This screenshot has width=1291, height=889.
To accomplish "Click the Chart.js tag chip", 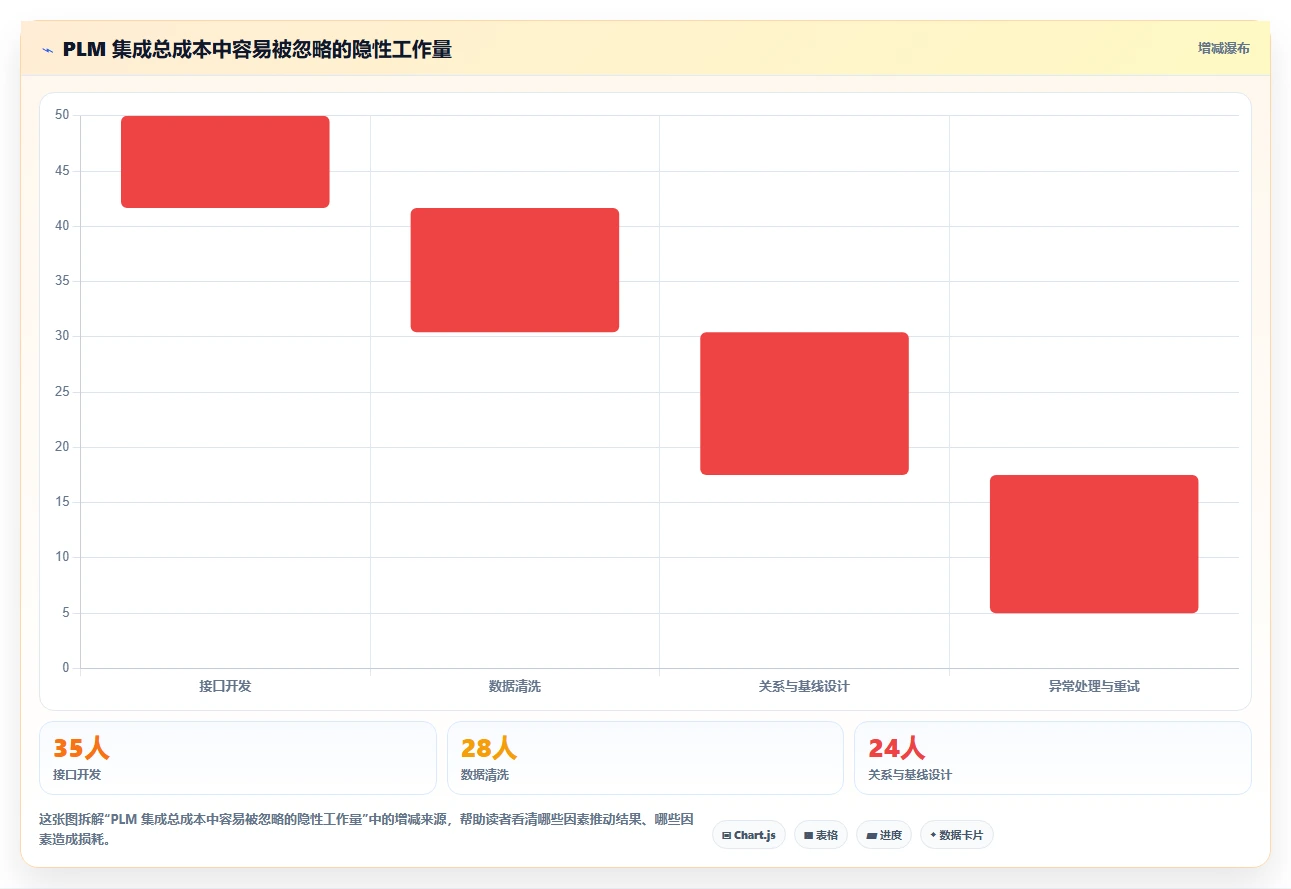I will (749, 835).
